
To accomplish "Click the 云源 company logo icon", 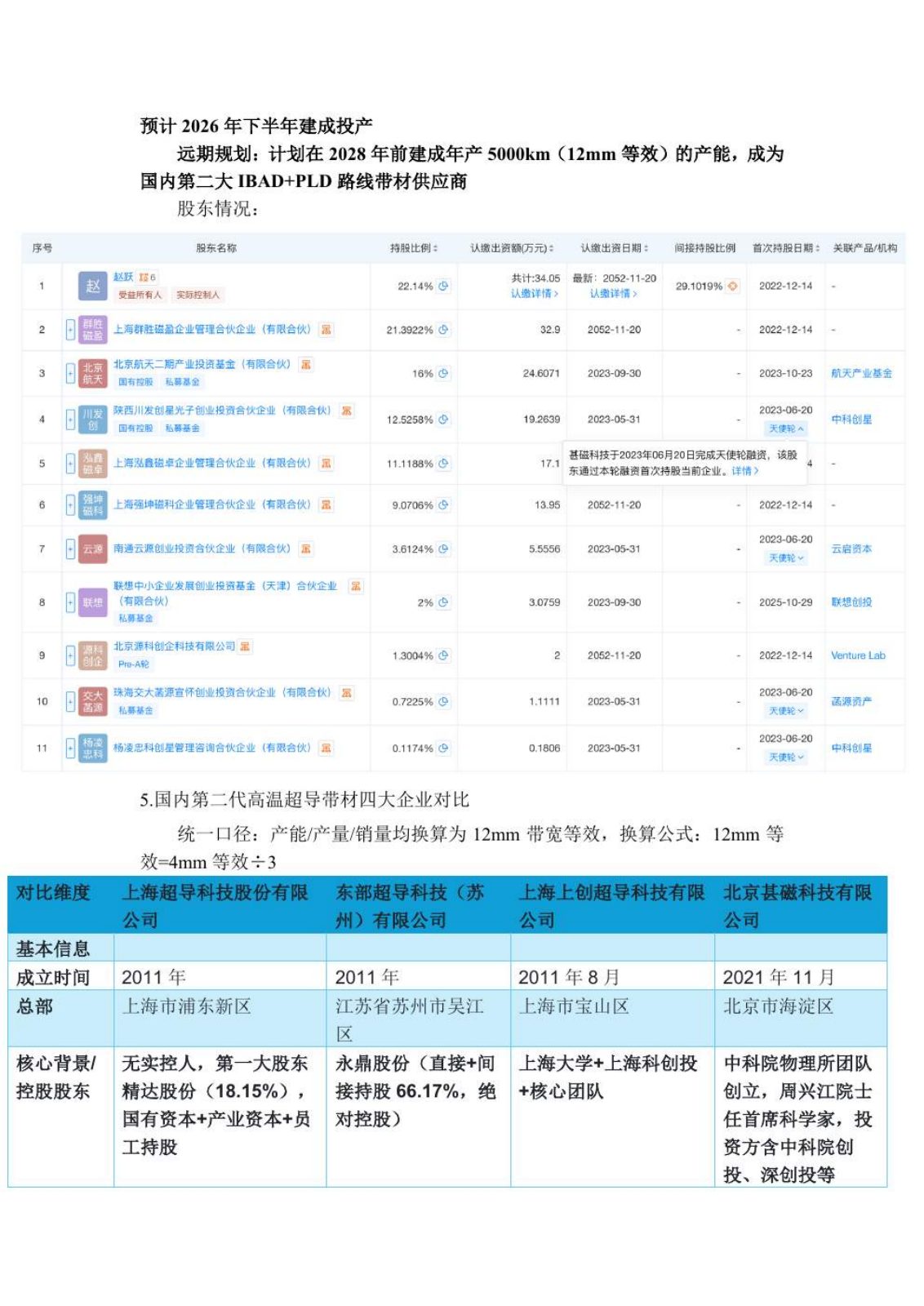I will tap(93, 549).
